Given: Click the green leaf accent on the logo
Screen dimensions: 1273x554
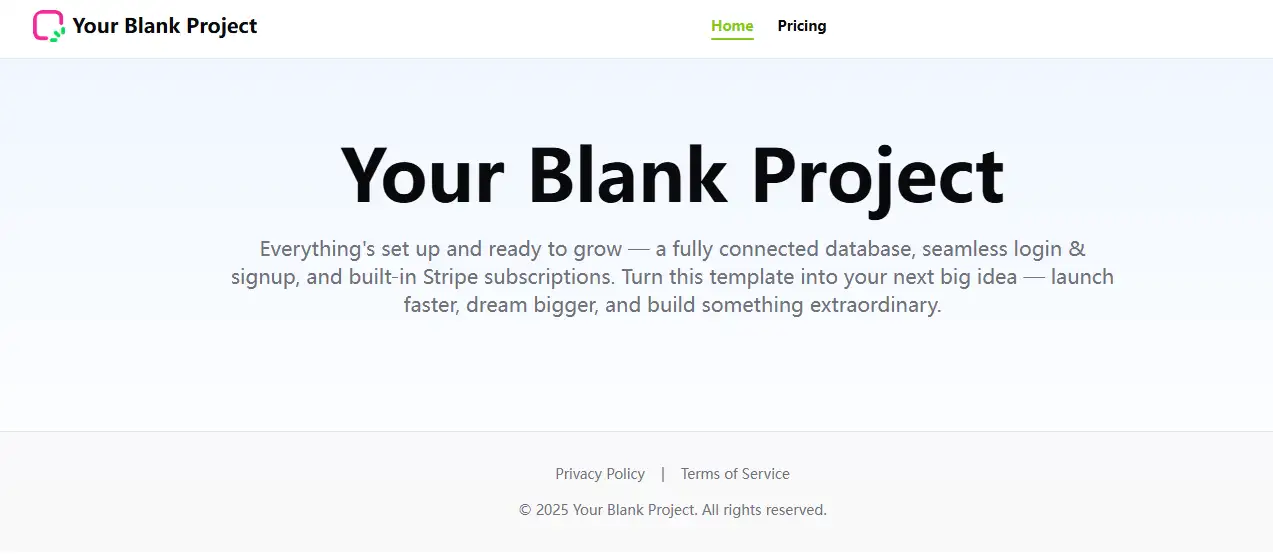Looking at the screenshot, I should coord(58,34).
